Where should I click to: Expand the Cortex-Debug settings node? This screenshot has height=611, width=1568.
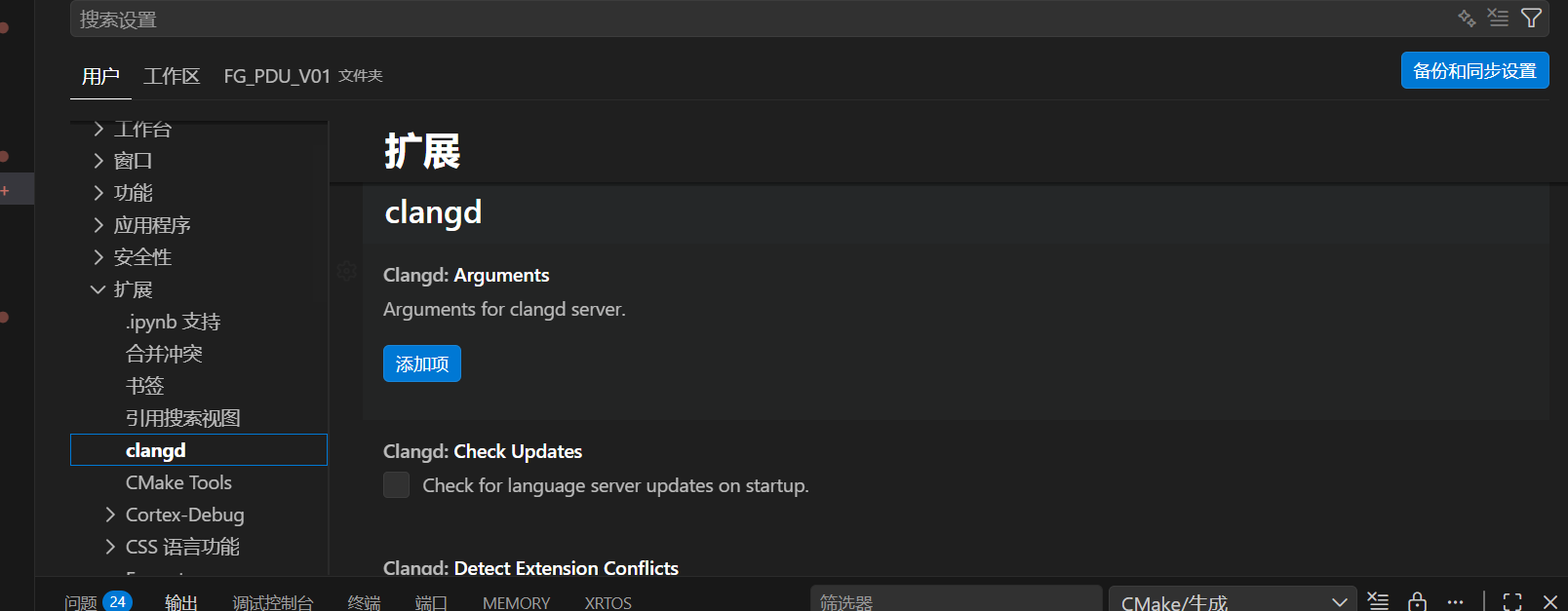[x=110, y=515]
